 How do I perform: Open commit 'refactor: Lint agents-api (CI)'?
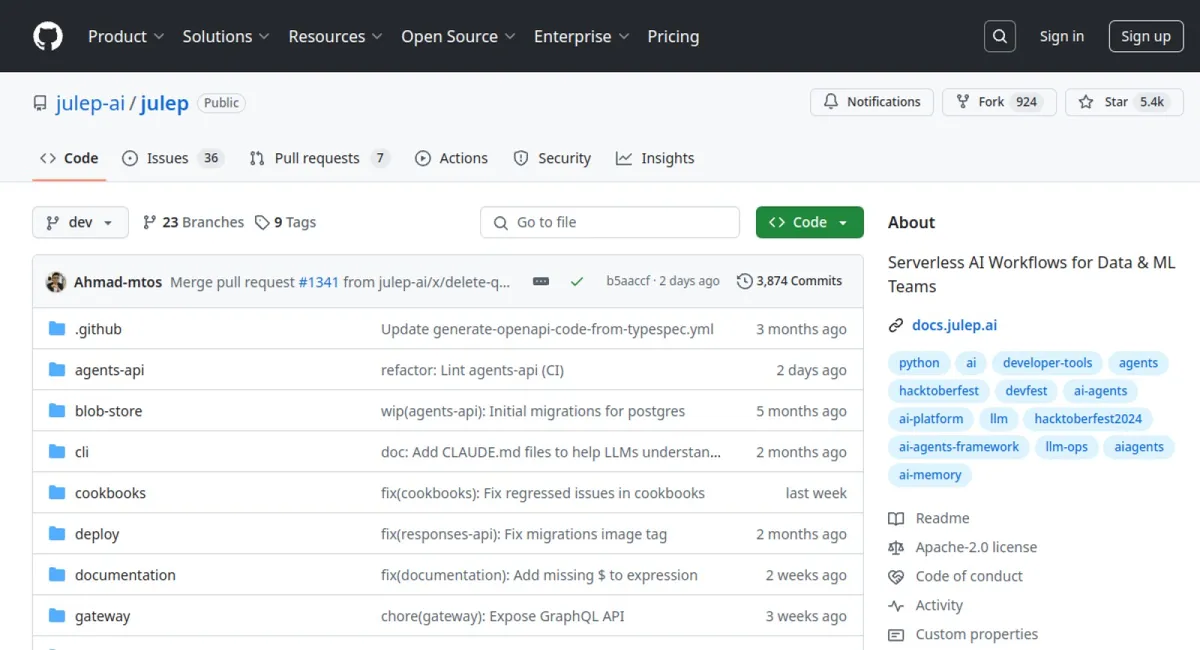[473, 370]
